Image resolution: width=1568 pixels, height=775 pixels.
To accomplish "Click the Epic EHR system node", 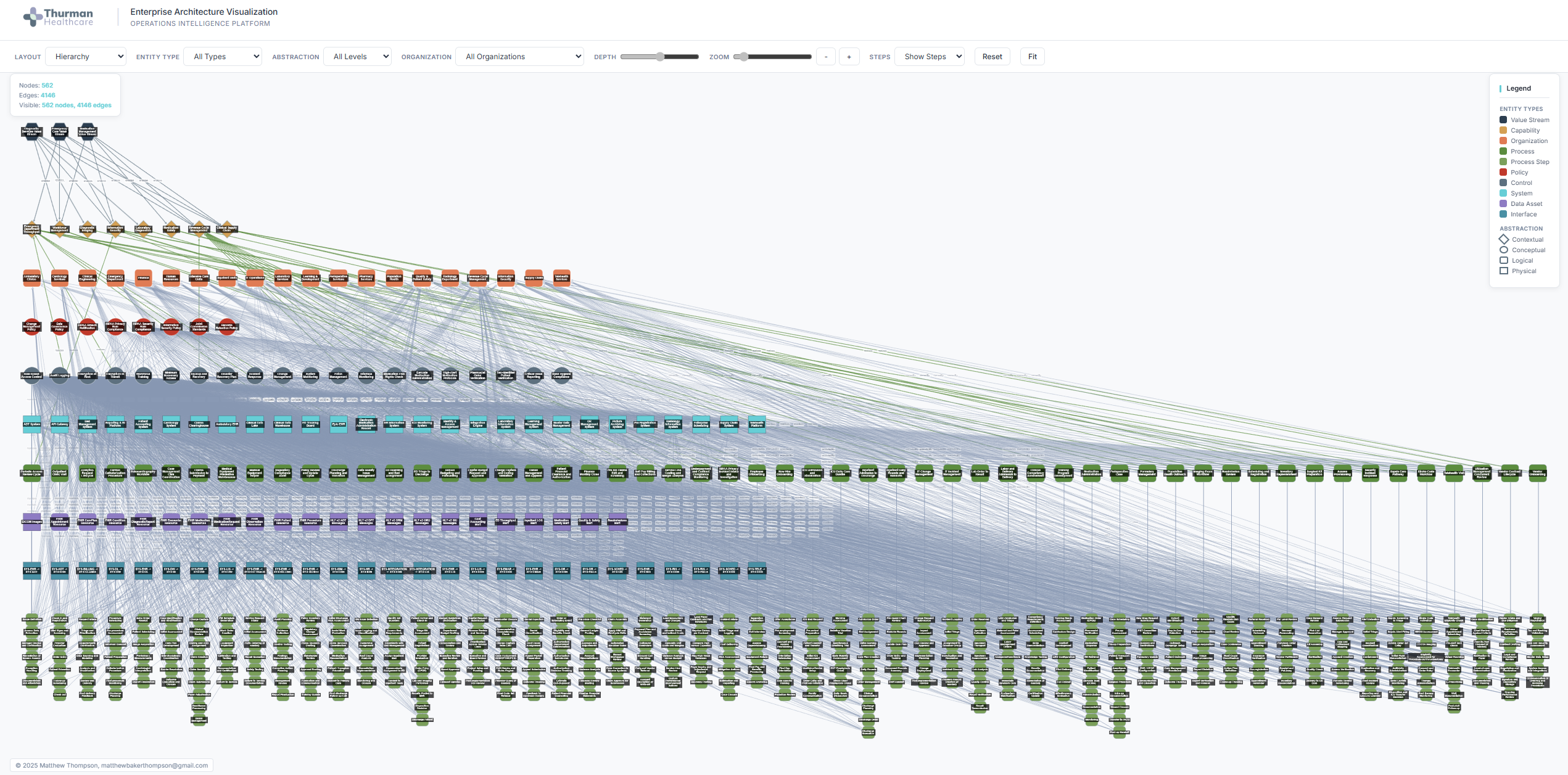I will (338, 424).
